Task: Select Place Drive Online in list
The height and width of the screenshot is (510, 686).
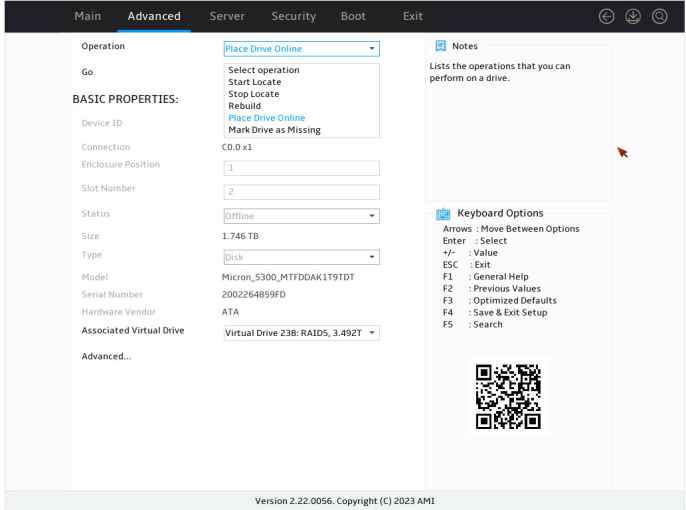Action: pos(267,118)
